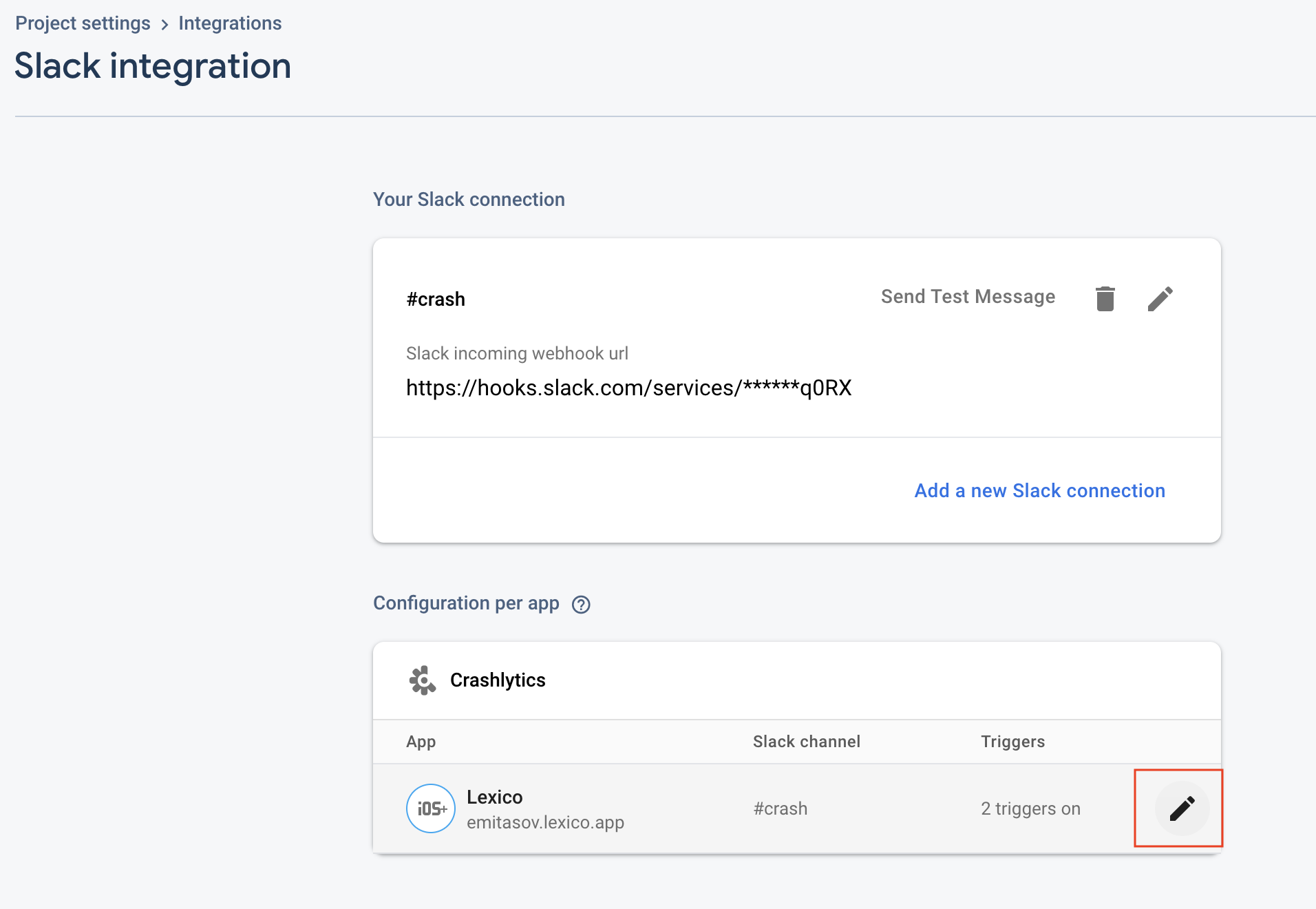Click the Slack channel column header

pos(806,742)
